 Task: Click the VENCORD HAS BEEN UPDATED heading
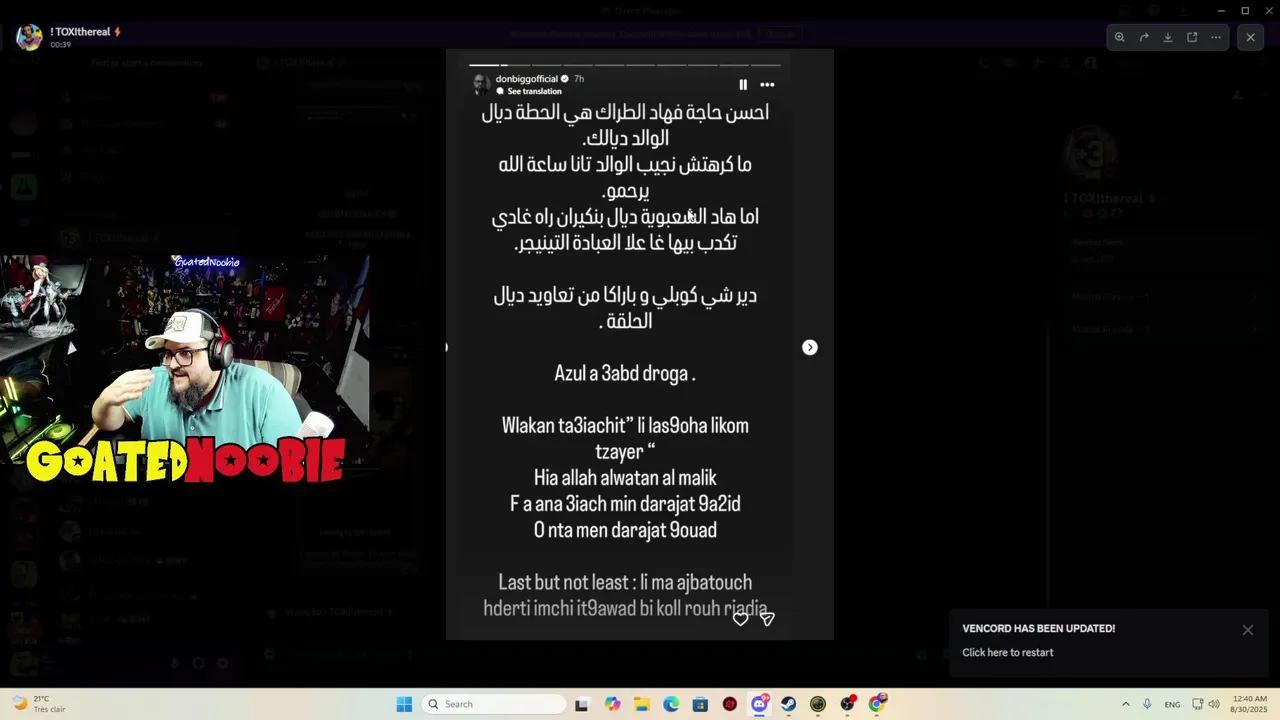pos(1038,629)
